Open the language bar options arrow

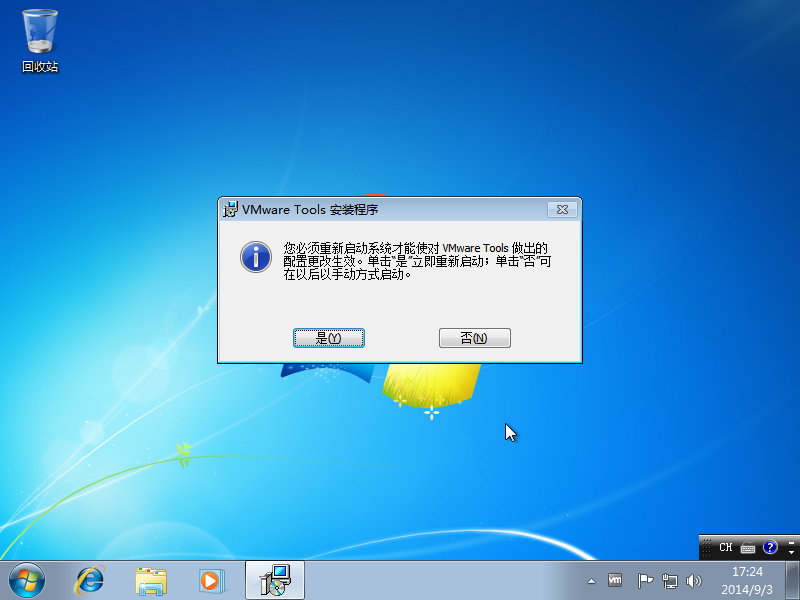point(791,553)
